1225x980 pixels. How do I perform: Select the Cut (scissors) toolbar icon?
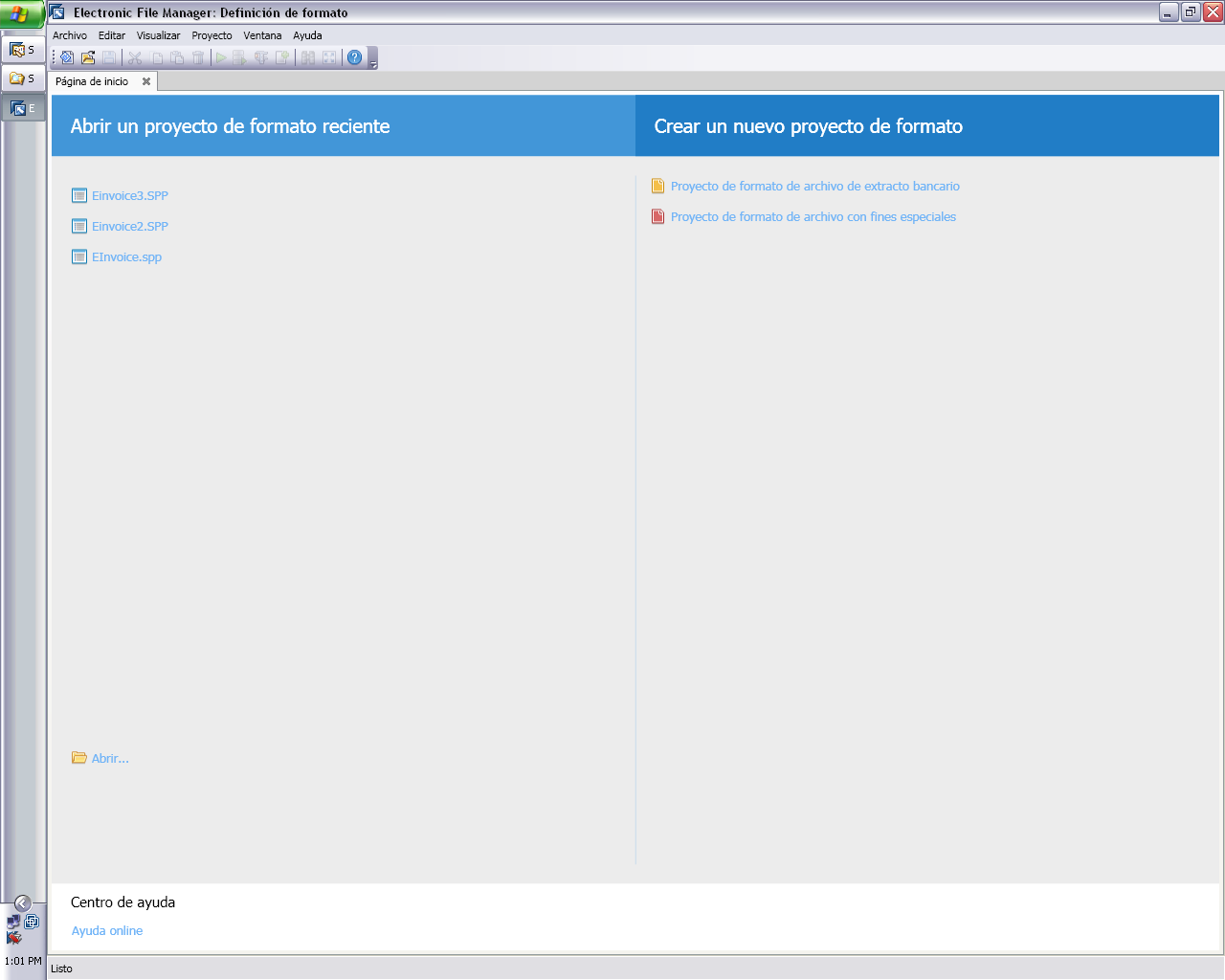pos(135,56)
